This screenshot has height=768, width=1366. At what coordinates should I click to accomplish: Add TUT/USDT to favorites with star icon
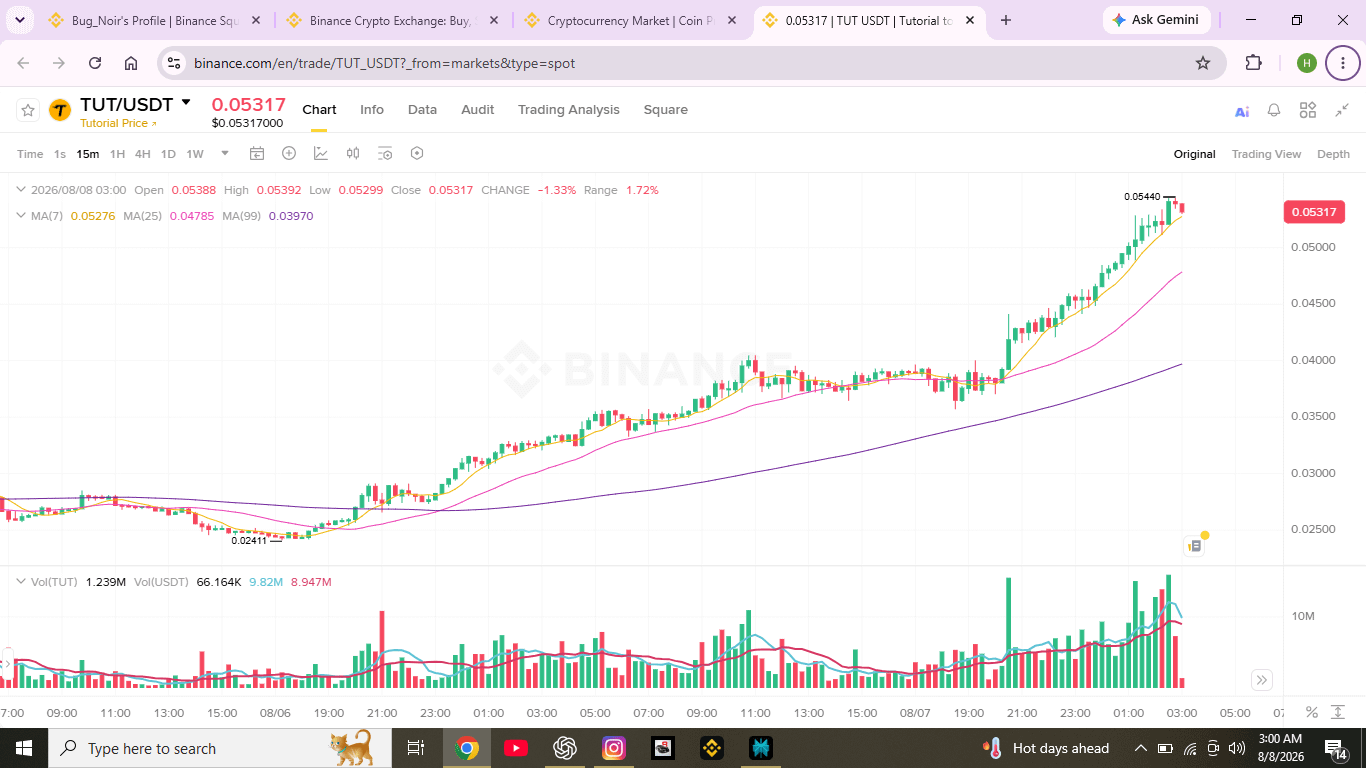28,110
